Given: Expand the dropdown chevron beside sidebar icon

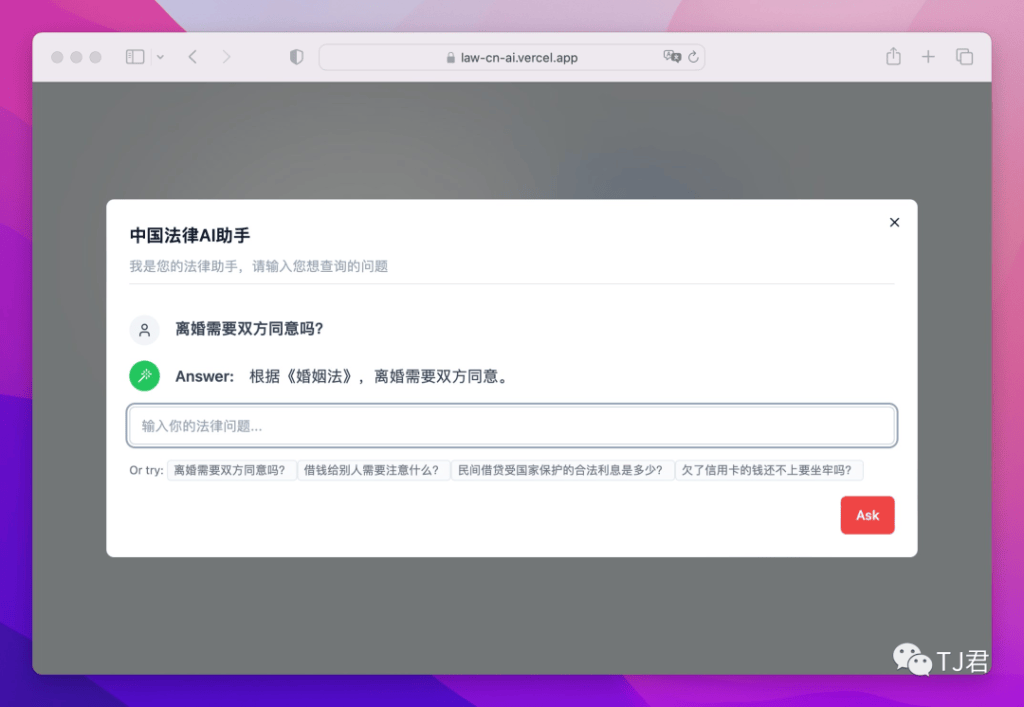Looking at the screenshot, I should pyautogui.click(x=160, y=58).
